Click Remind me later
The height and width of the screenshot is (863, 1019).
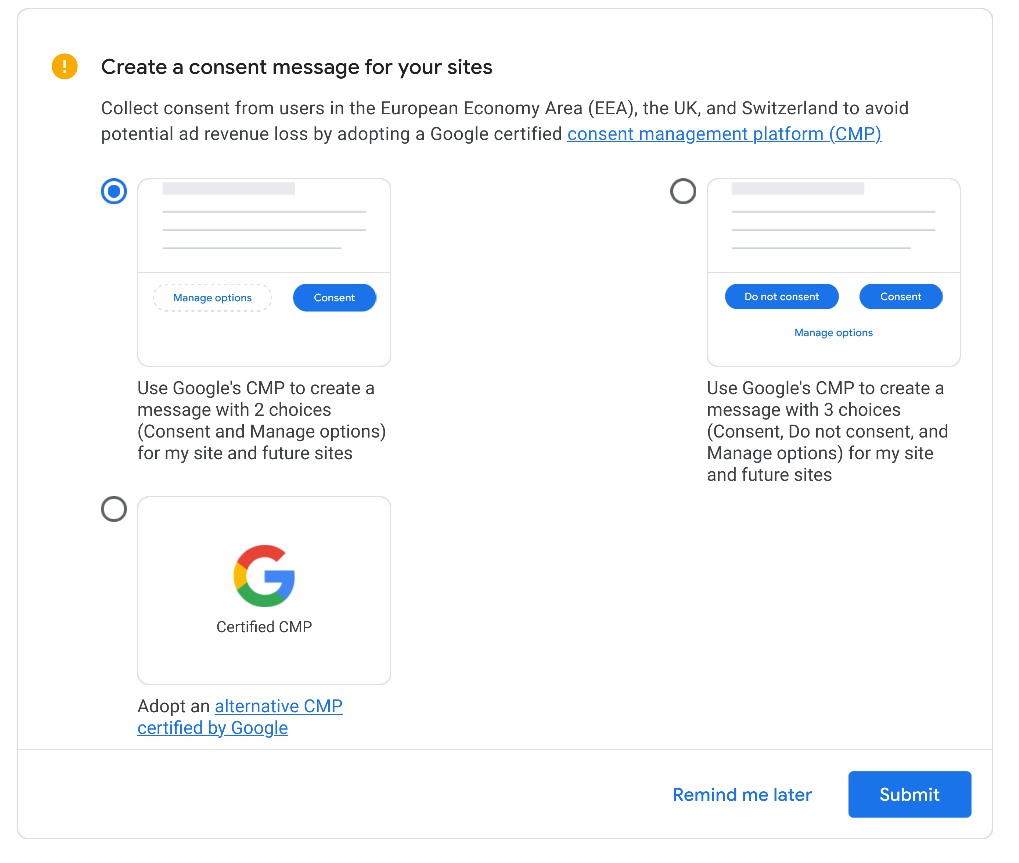pos(742,795)
